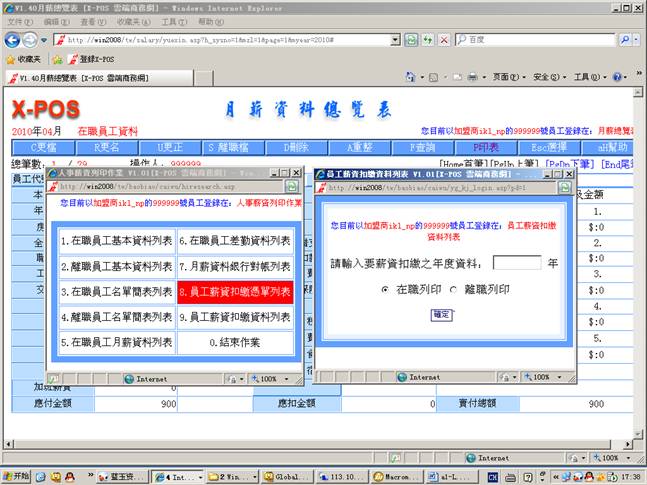Click the browser Back arrow button
Viewport: 647px width, 485px height.
point(12,39)
